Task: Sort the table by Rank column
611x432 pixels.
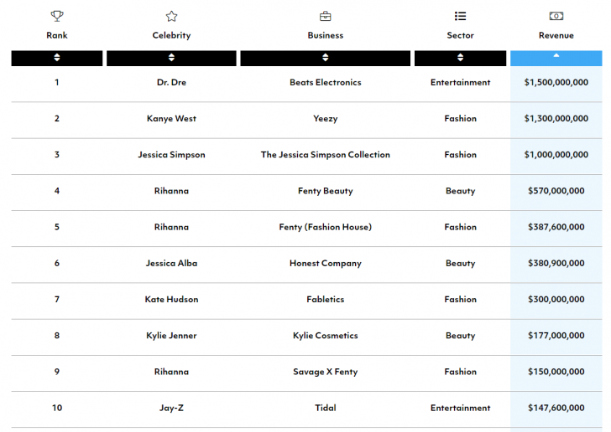Action: tap(57, 58)
